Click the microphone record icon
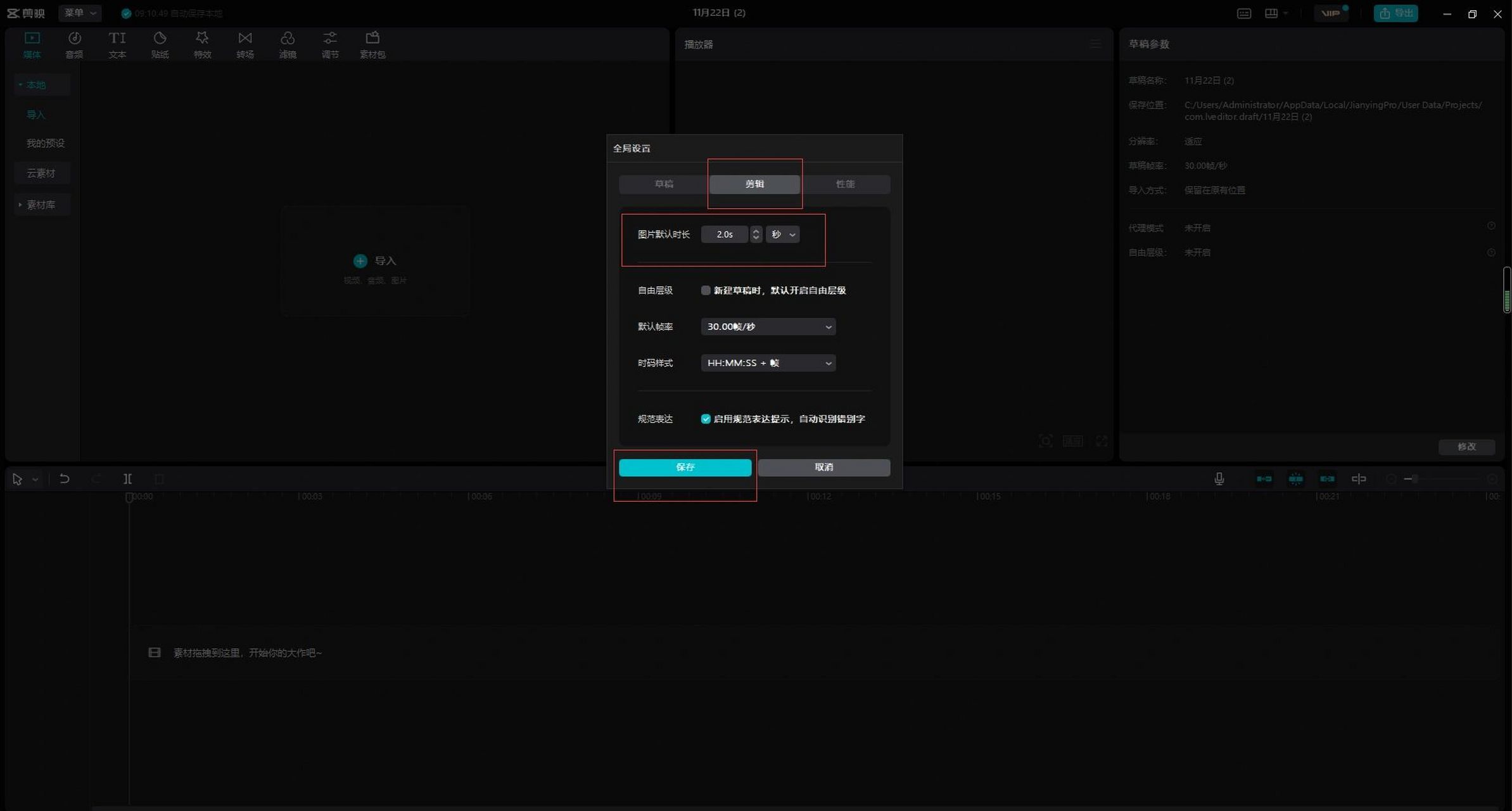The image size is (1512, 811). tap(1219, 479)
